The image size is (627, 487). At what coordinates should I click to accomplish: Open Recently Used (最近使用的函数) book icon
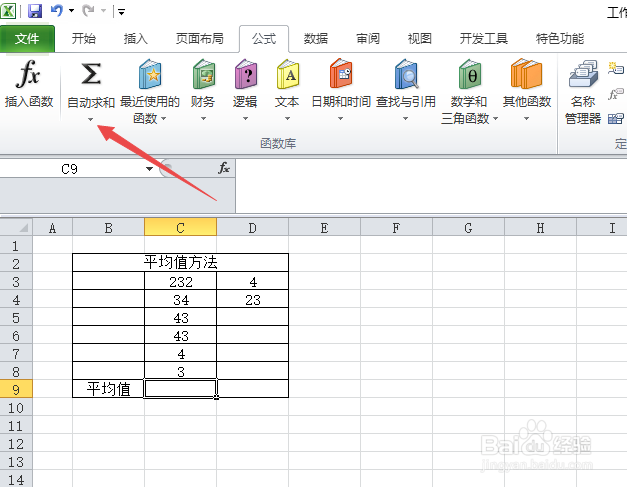pos(150,74)
